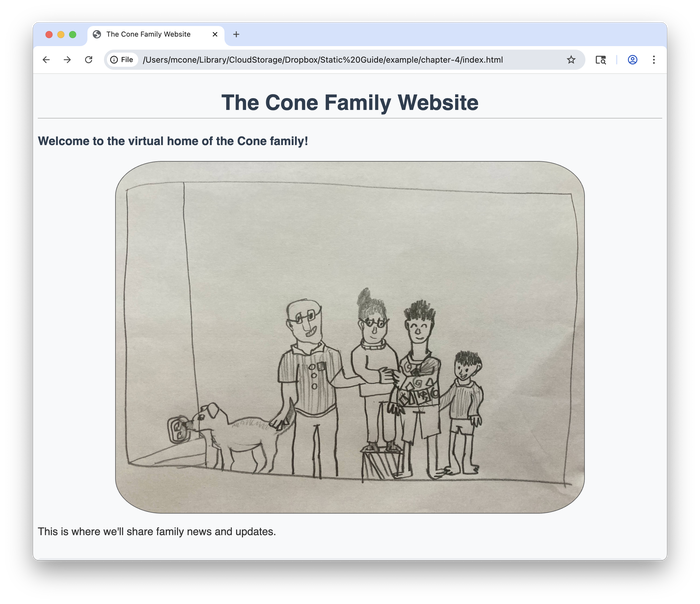Screen dimensions: 700x604
Task: Click The Cone Family Website heading
Action: coord(350,103)
